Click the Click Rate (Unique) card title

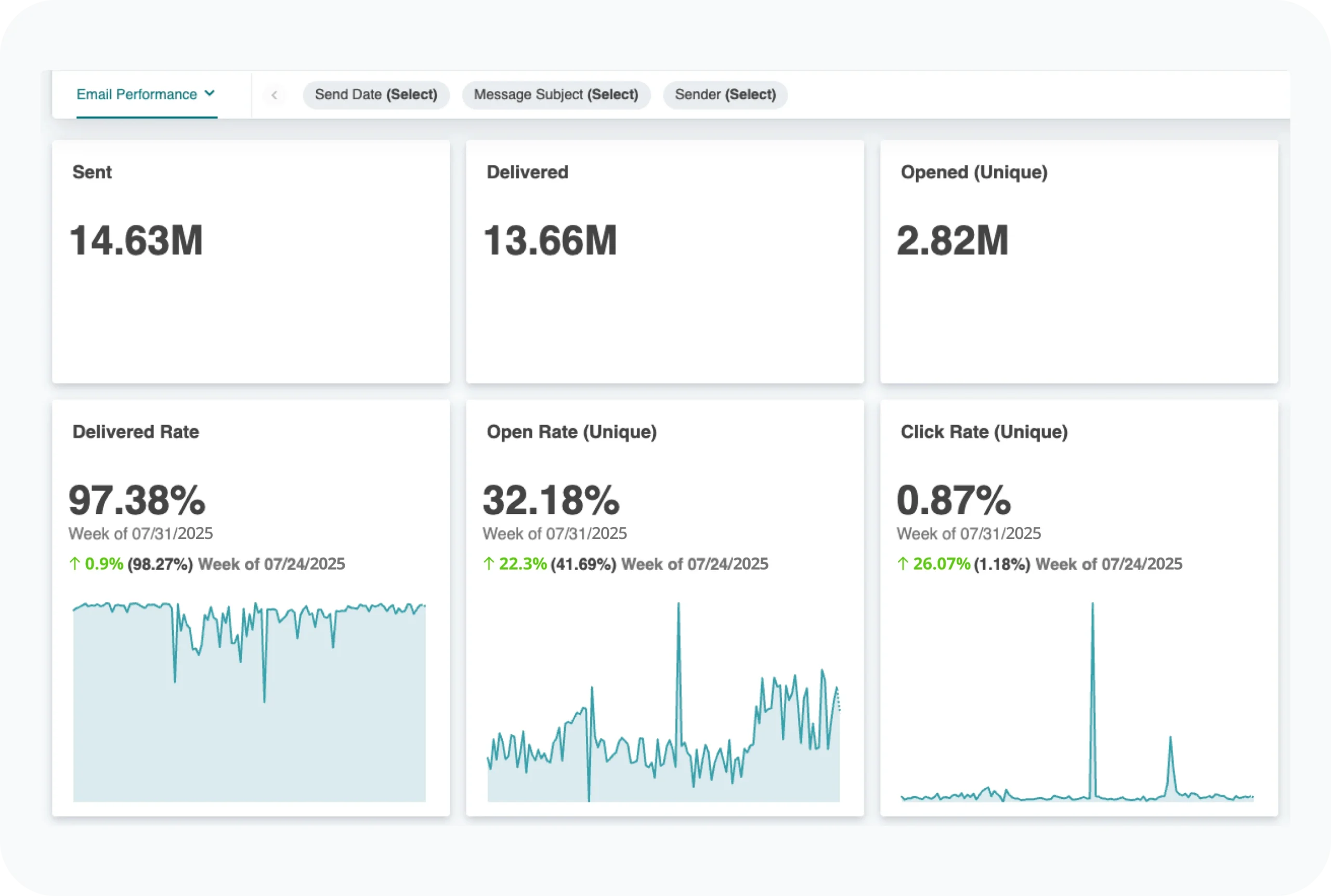coord(984,432)
